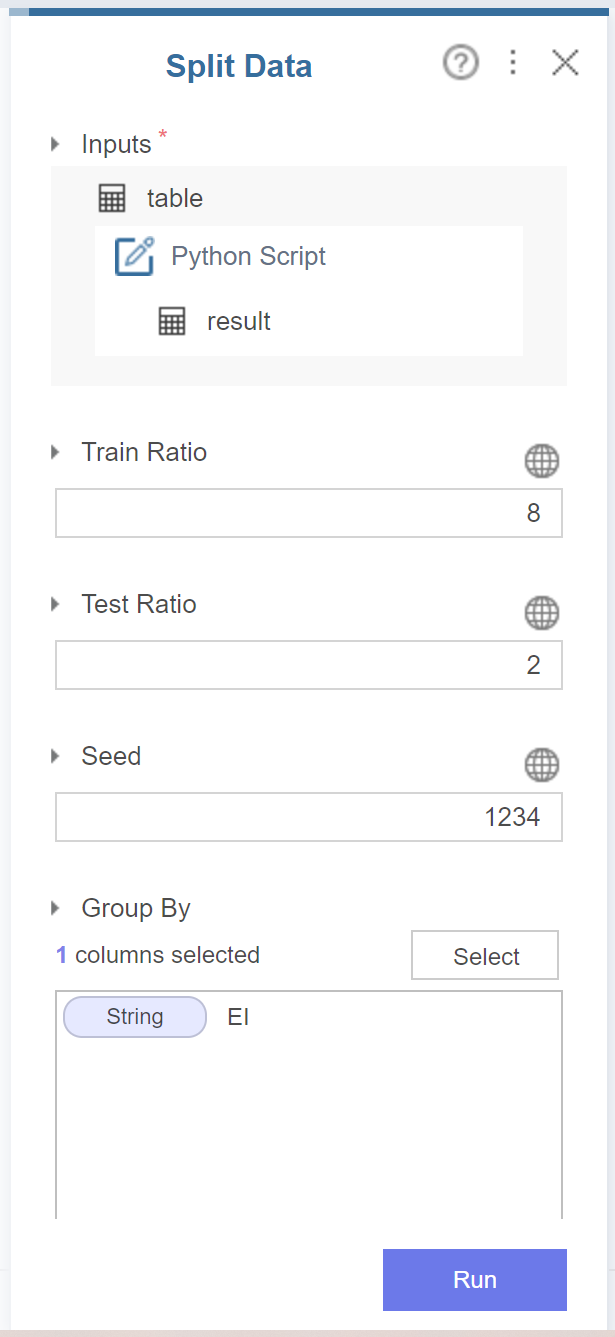This screenshot has height=1337, width=615.
Task: Collapse the Group By section
Action: 56,908
